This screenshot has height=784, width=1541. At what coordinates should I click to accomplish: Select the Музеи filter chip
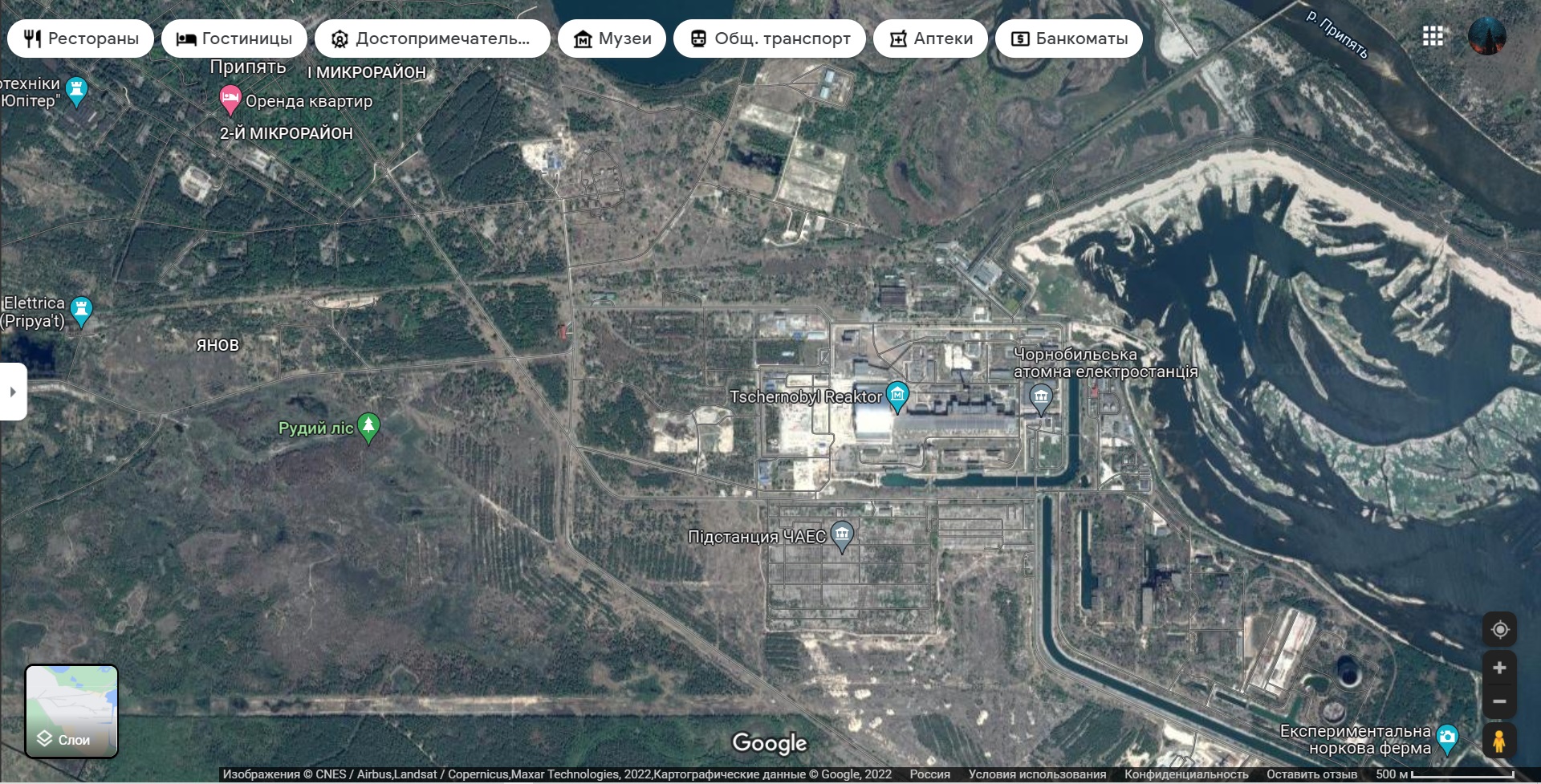coord(612,39)
